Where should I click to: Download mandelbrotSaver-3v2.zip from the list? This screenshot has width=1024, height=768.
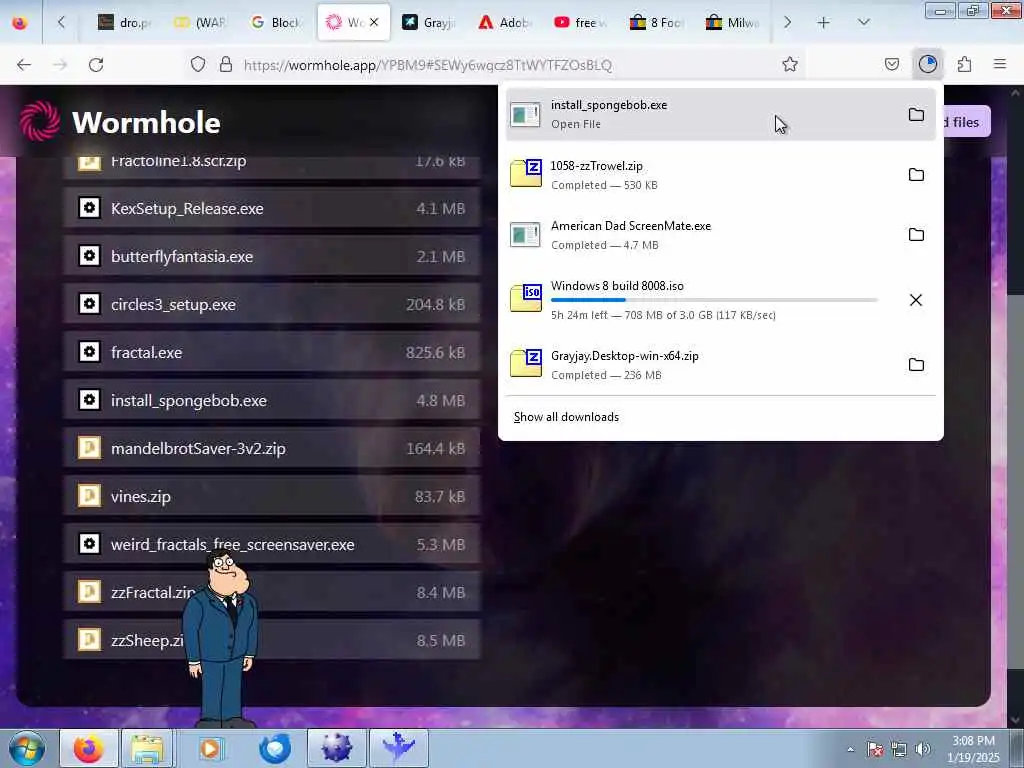272,448
